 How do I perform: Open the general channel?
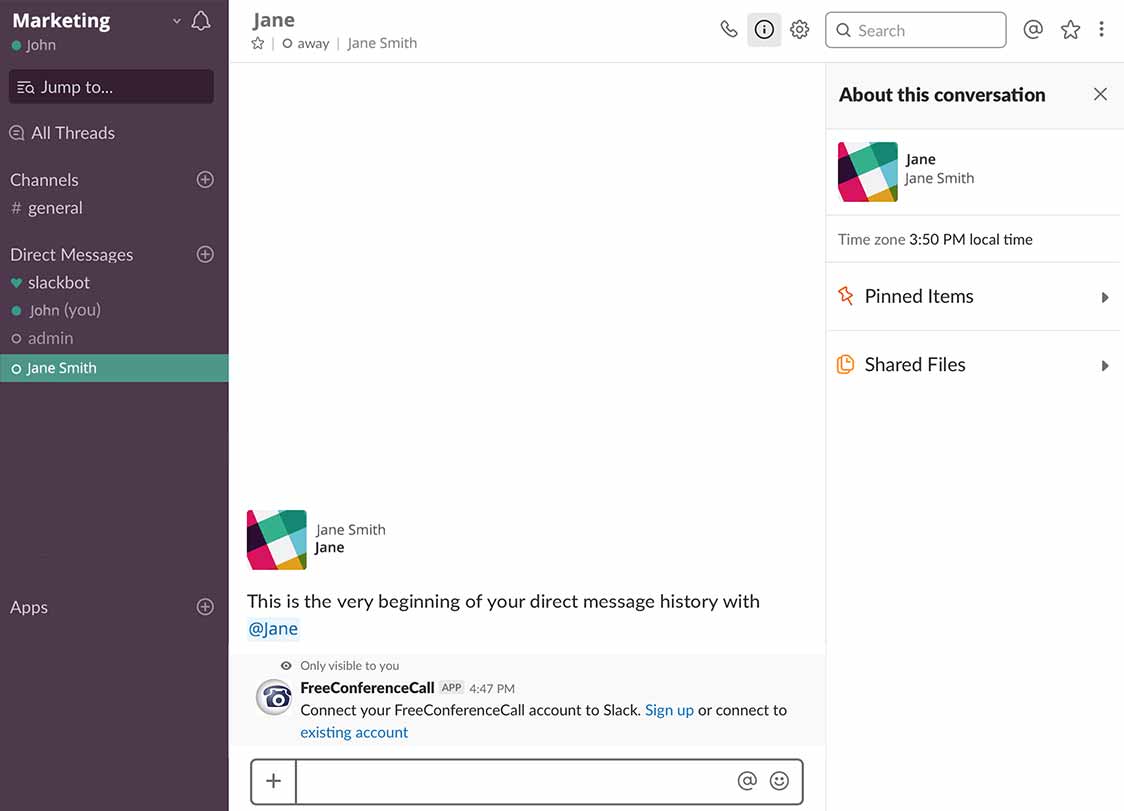tap(55, 208)
